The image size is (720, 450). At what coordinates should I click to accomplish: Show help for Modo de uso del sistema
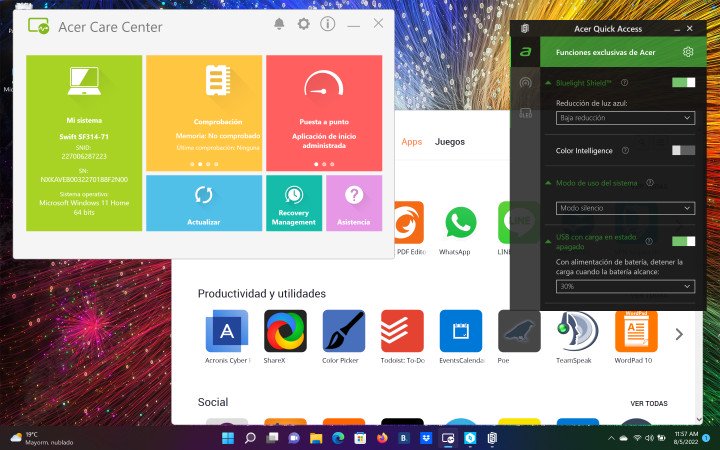(650, 182)
